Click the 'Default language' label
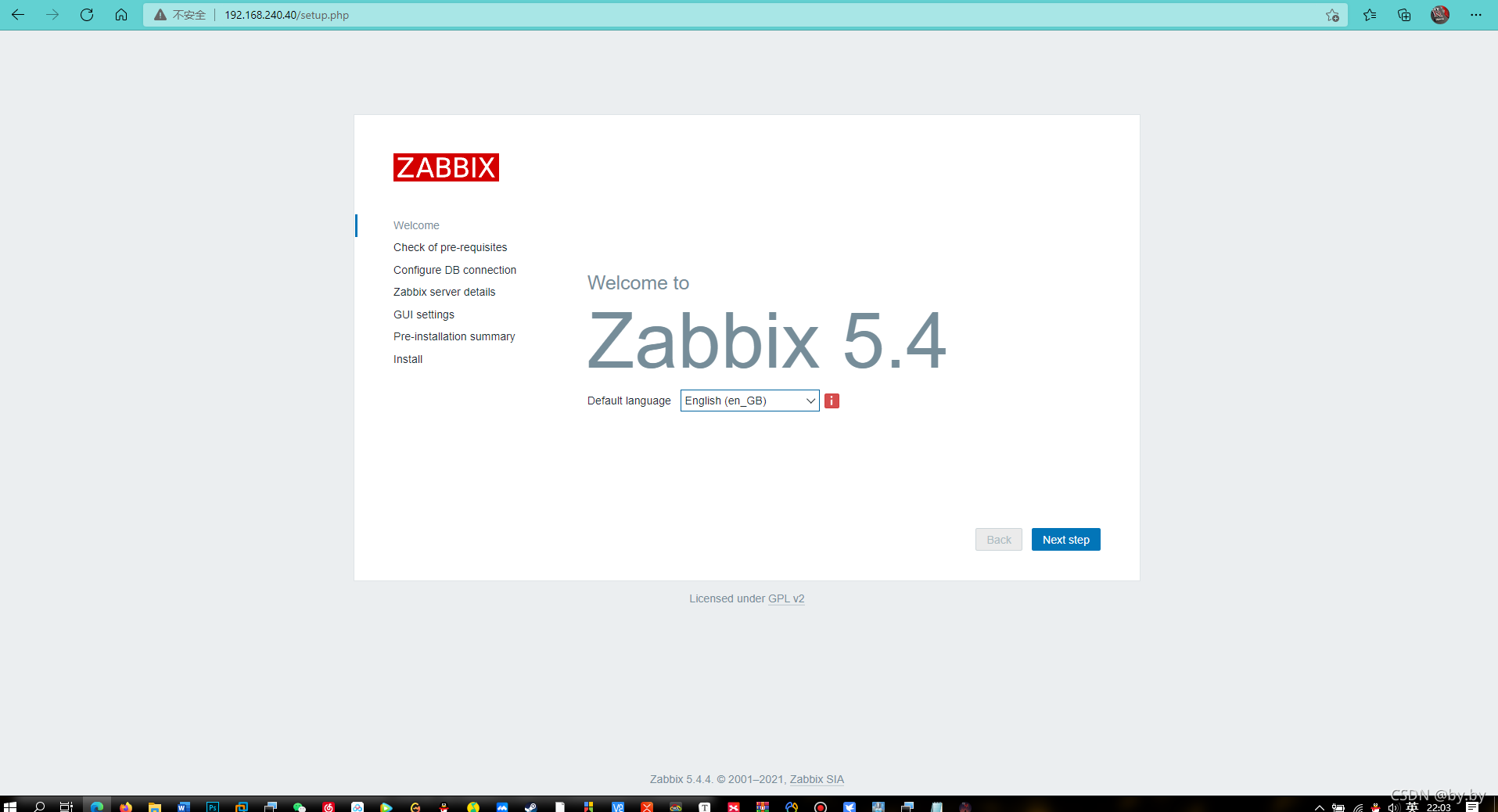The image size is (1498, 812). click(x=629, y=401)
